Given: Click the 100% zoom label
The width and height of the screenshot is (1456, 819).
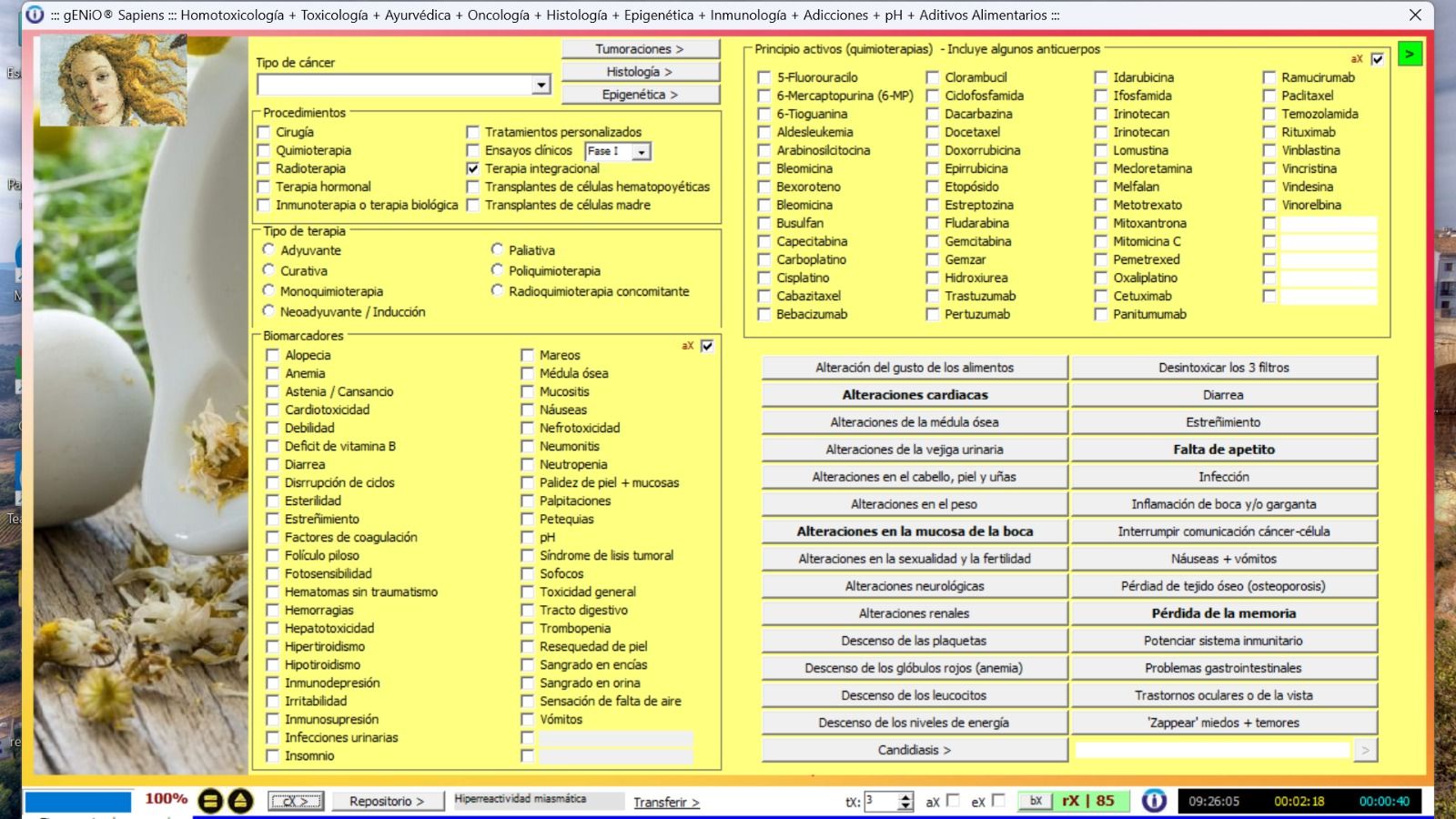Looking at the screenshot, I should [166, 799].
